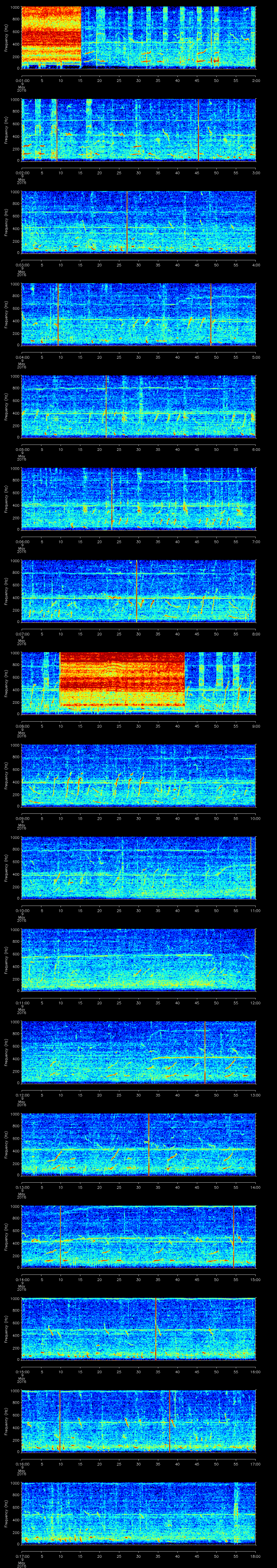Click the 0:04:00 start time label
277x1568 pixels.
tap(22, 357)
